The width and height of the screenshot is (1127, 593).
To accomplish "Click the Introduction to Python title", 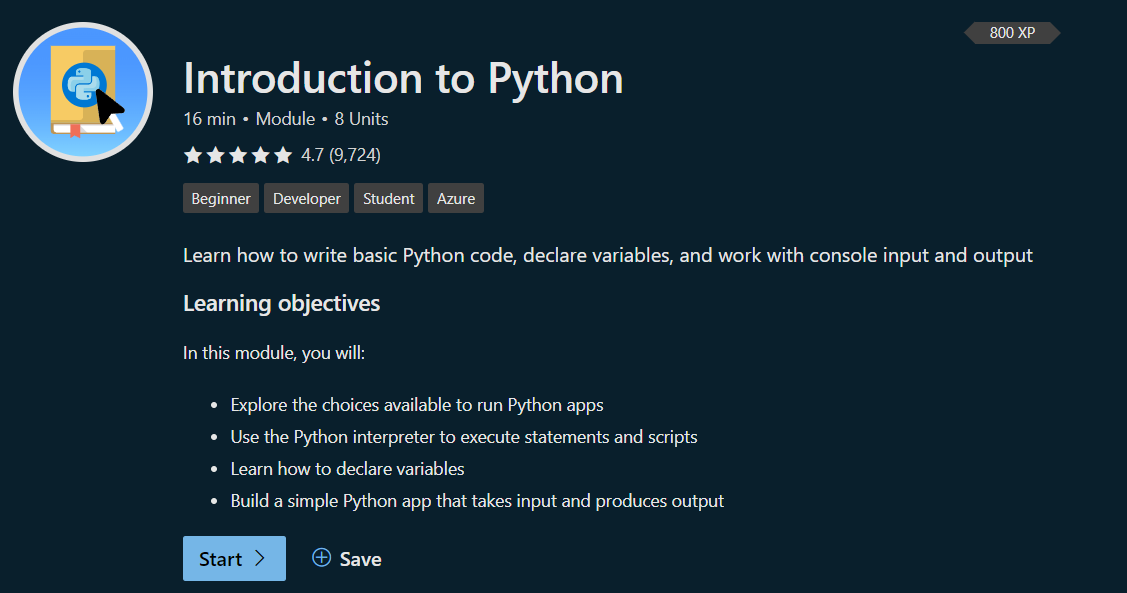I will (403, 79).
